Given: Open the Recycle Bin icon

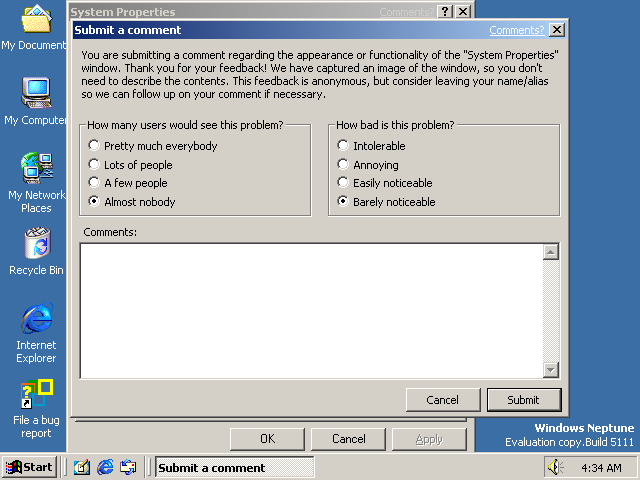Looking at the screenshot, I should (x=36, y=244).
